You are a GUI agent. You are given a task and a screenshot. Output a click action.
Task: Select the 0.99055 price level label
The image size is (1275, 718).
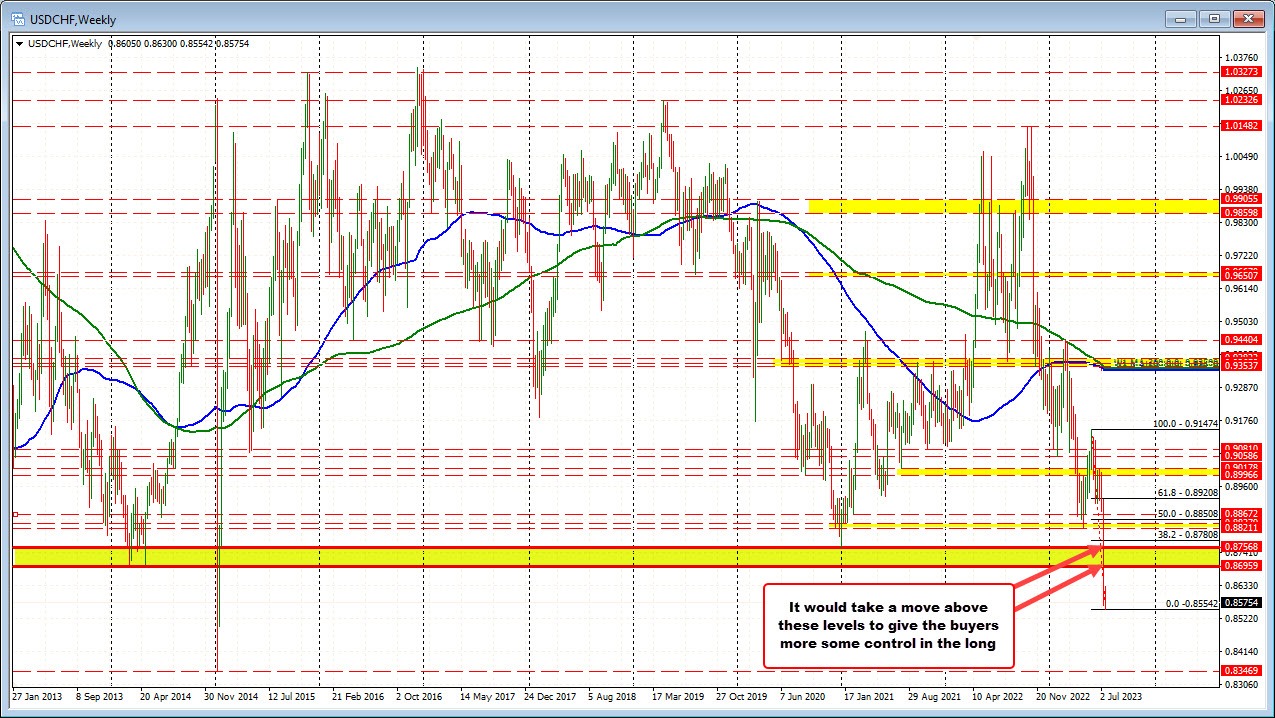(1243, 198)
